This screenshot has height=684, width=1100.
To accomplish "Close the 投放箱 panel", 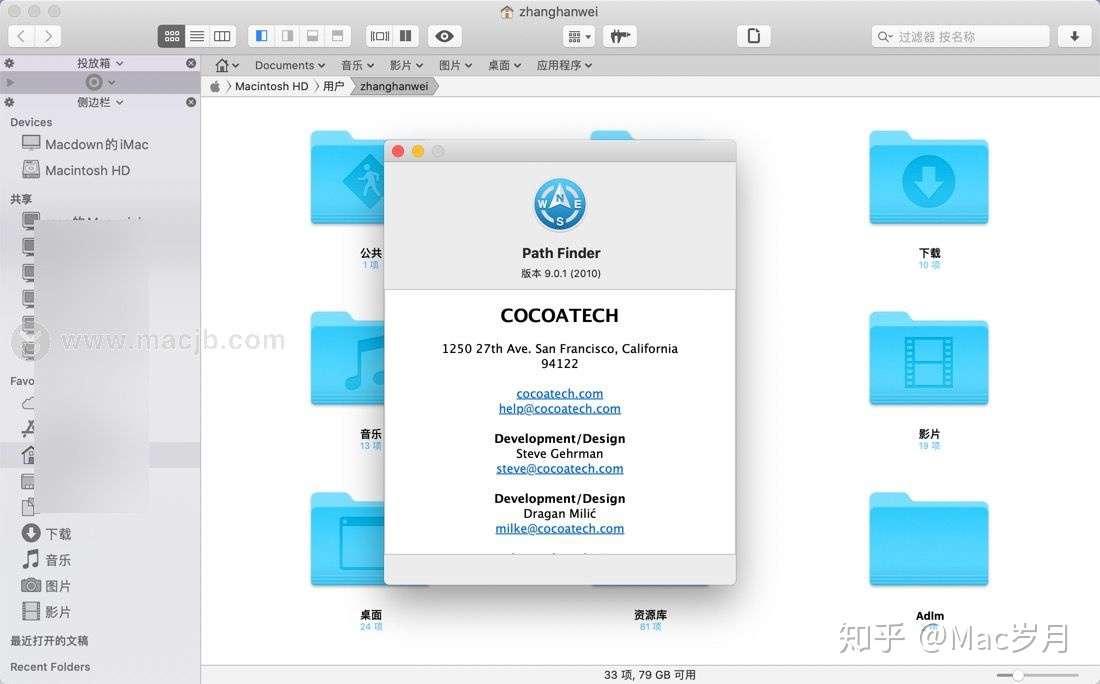I will [191, 63].
